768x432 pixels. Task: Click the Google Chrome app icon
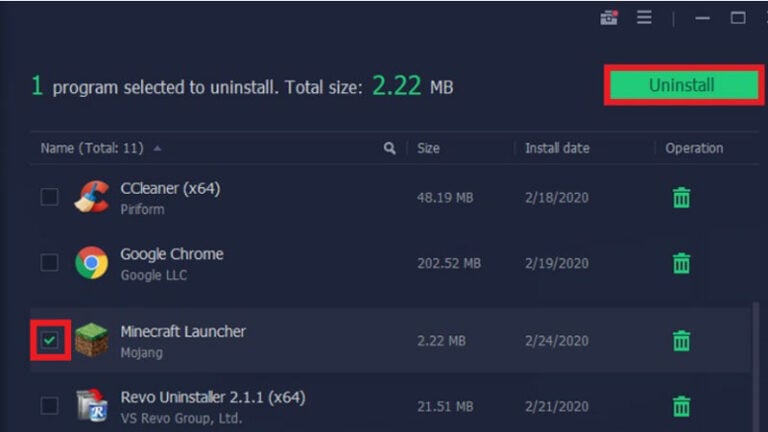(x=92, y=263)
